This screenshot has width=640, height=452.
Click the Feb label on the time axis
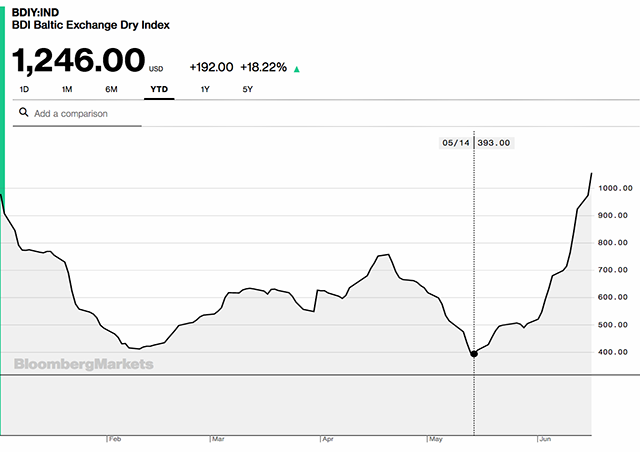[x=114, y=439]
